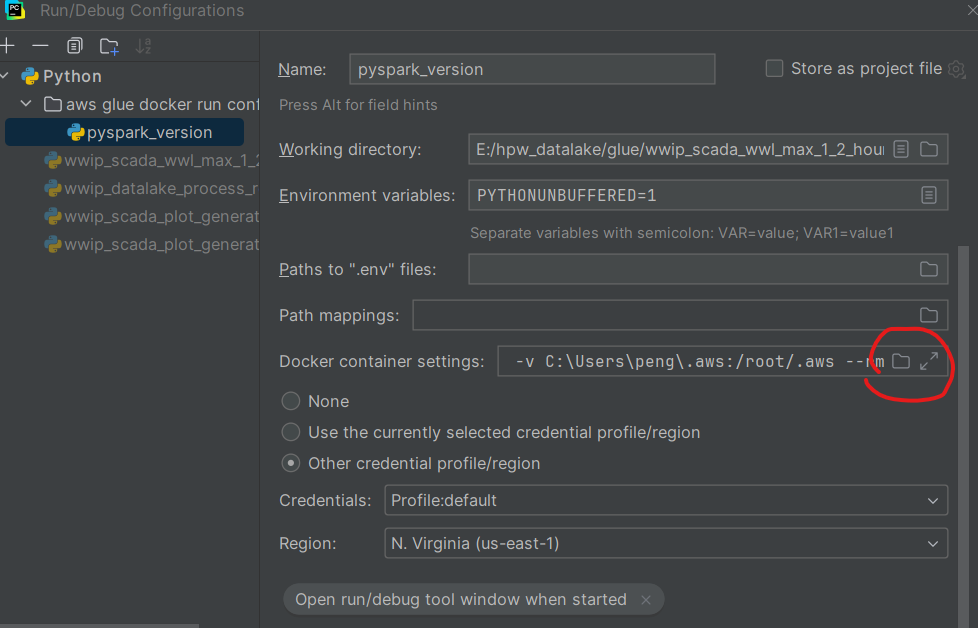Add a new run configuration

(8, 45)
